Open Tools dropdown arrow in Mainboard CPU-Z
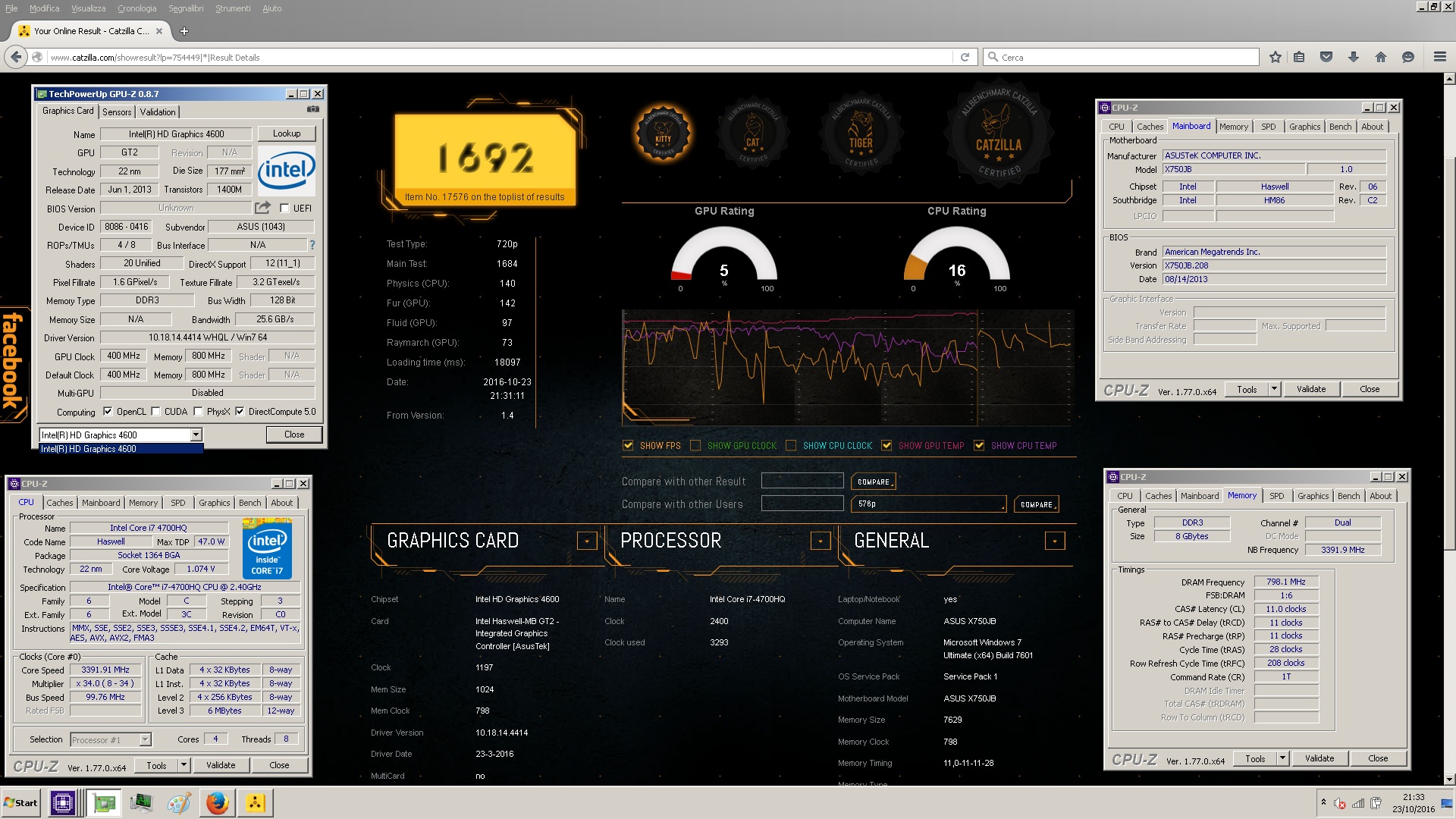1456x819 pixels. (1275, 389)
